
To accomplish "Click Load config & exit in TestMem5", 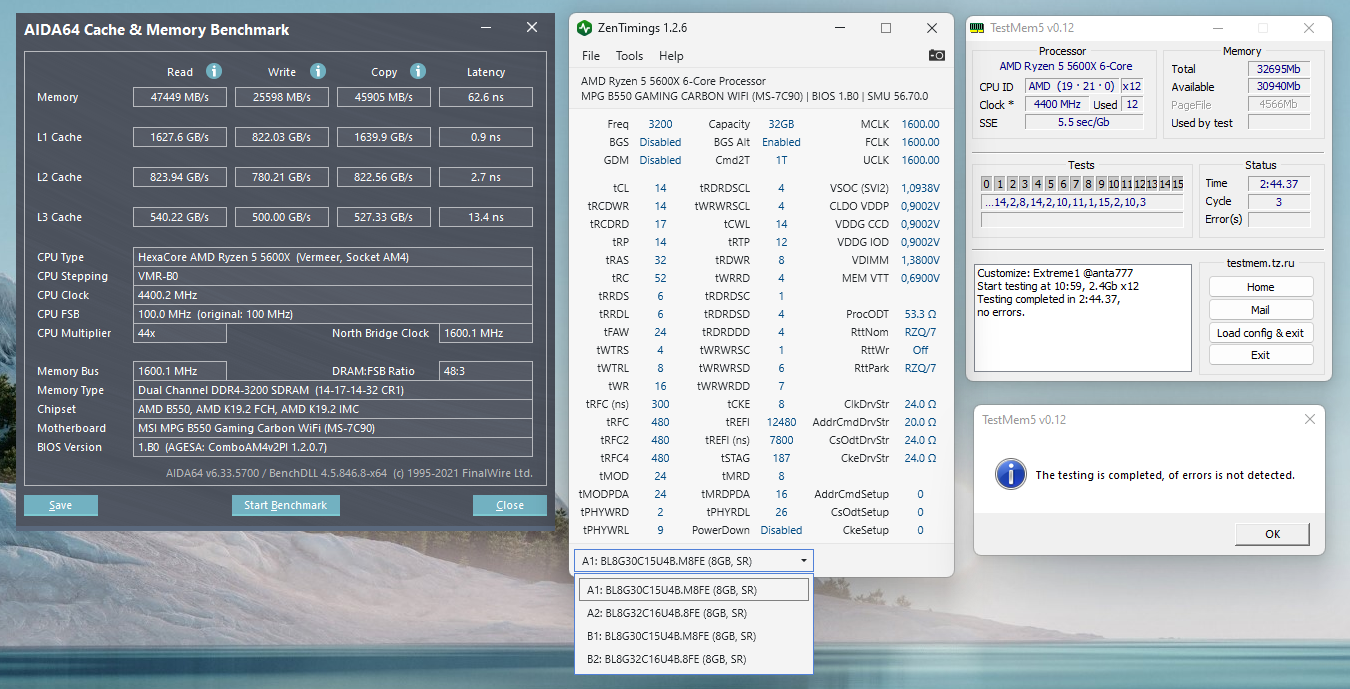I will [x=1260, y=333].
